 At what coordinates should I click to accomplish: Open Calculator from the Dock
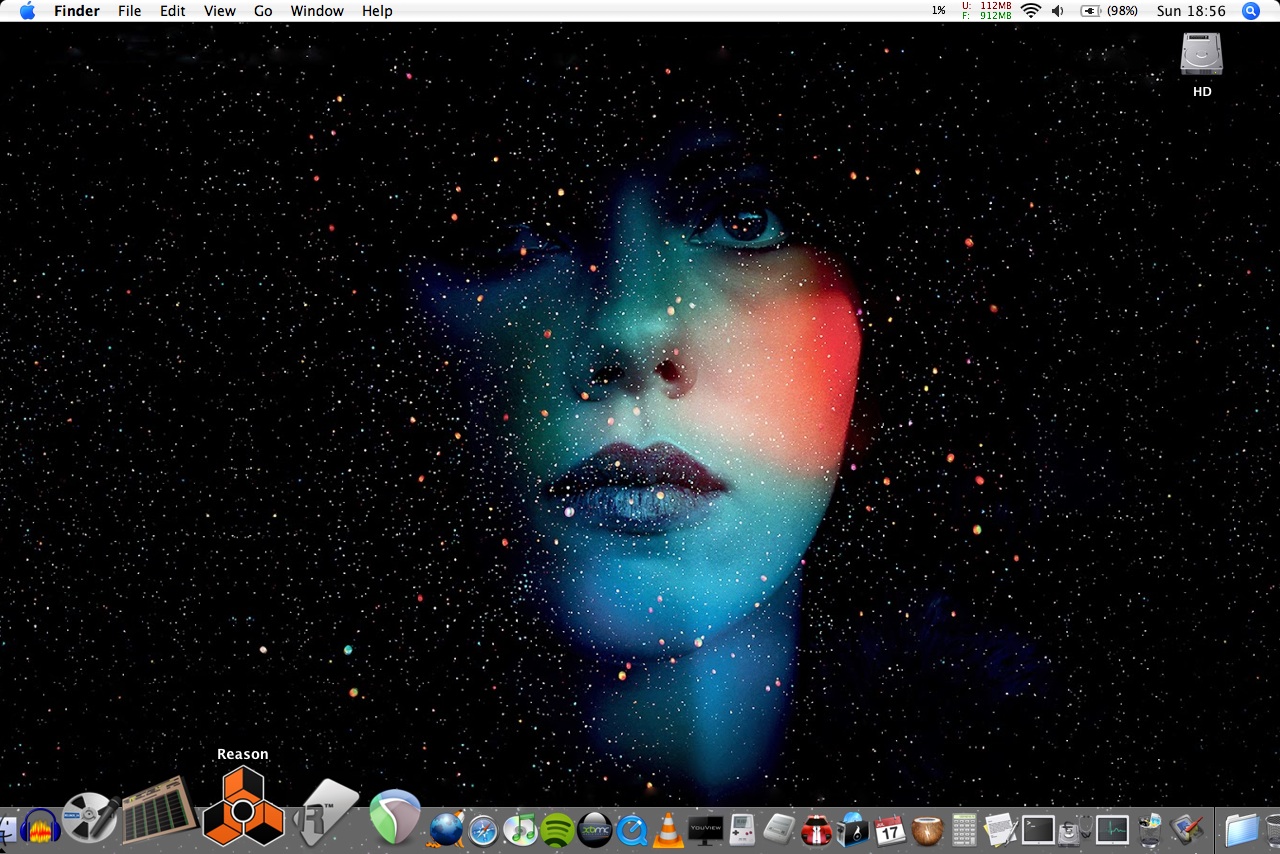(963, 829)
